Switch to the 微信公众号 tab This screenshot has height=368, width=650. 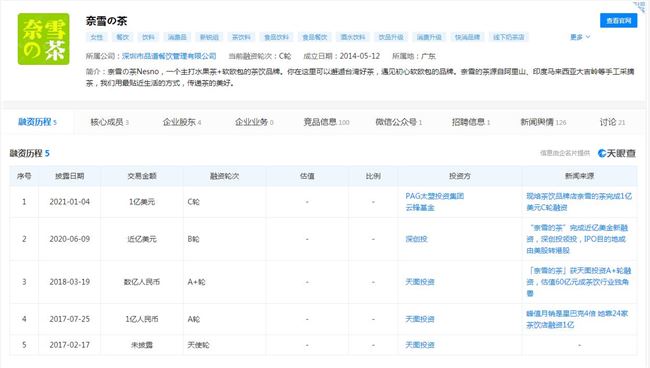click(398, 122)
